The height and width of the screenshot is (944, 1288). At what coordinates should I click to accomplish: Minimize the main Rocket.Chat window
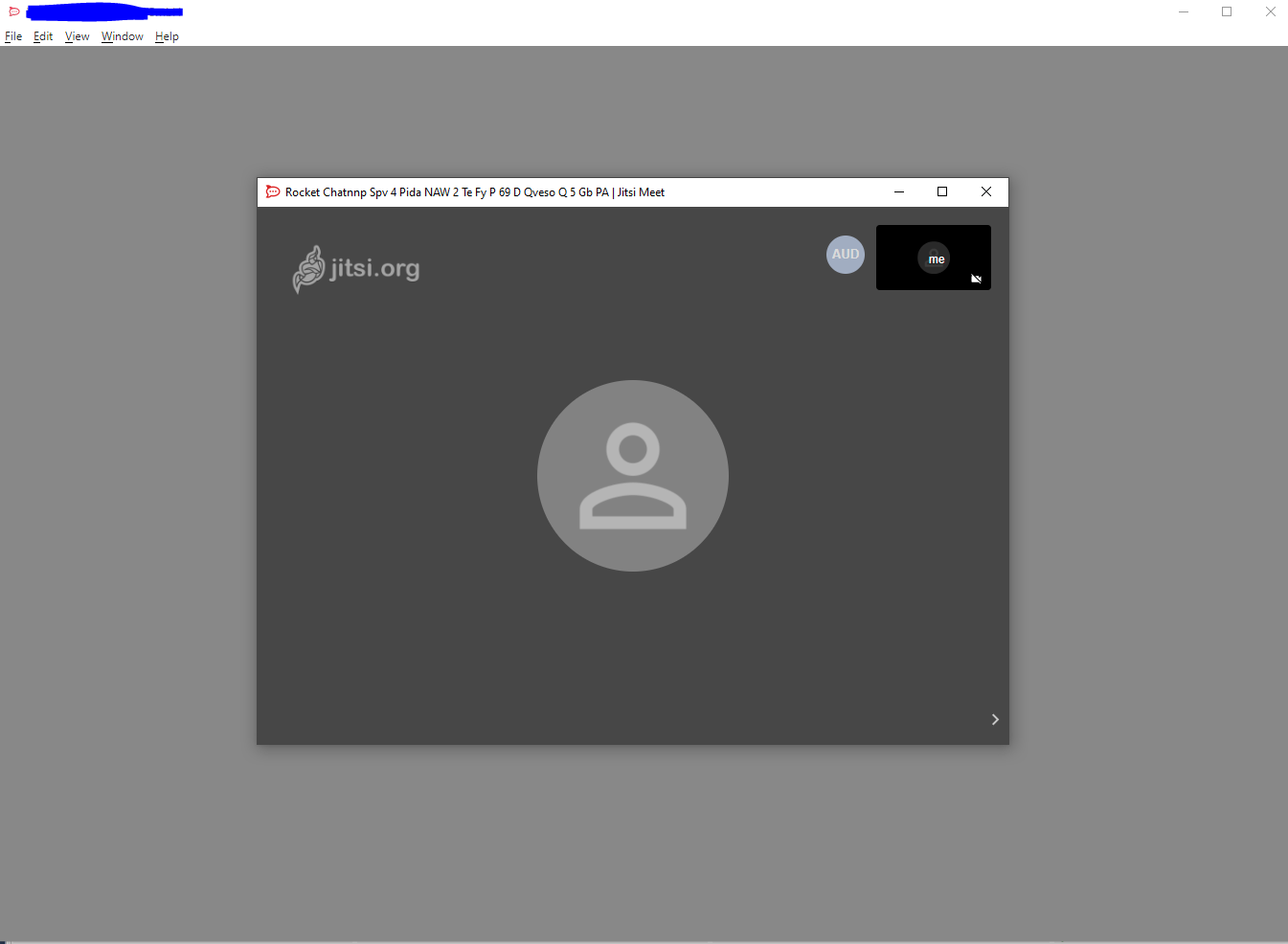coord(1184,11)
